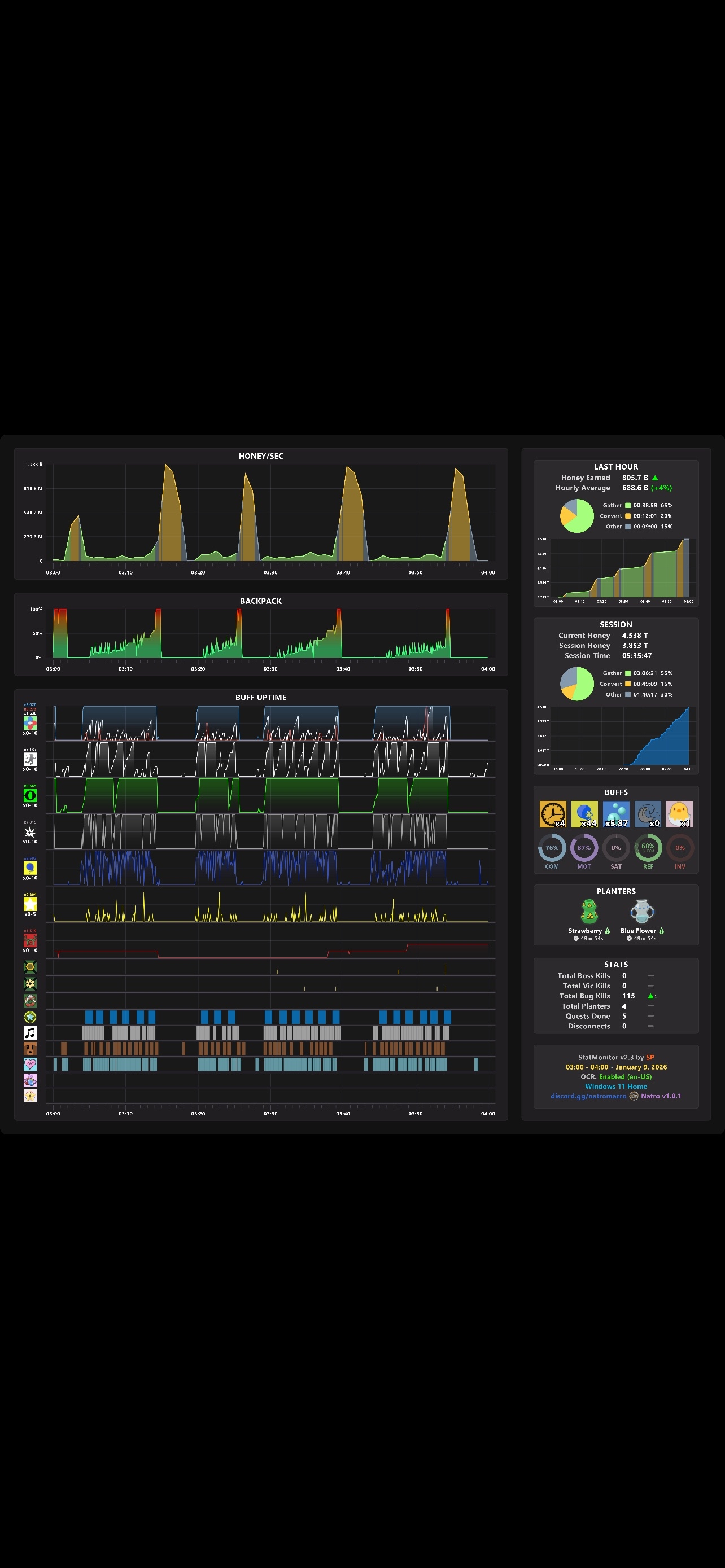The width and height of the screenshot is (725, 1568).
Task: Click the Strawberry planter pot icon
Action: 589,912
